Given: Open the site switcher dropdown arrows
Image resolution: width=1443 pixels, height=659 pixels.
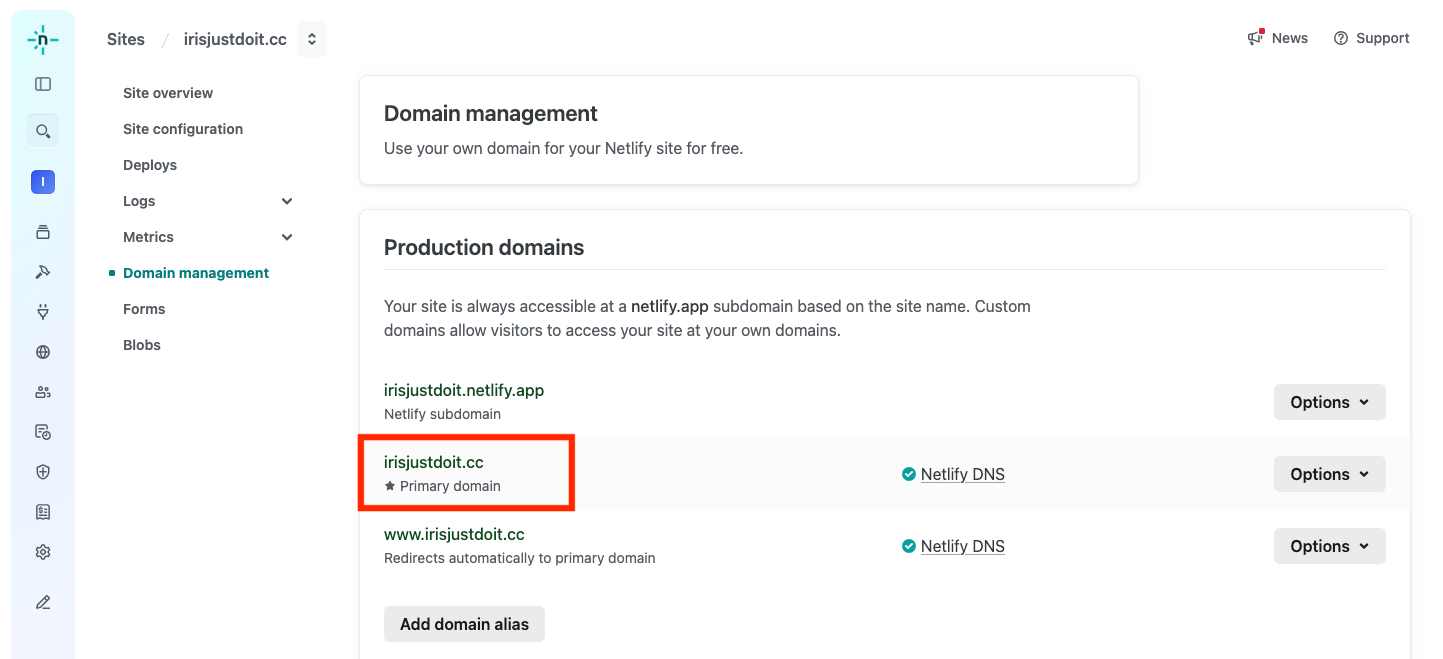Looking at the screenshot, I should [x=312, y=39].
